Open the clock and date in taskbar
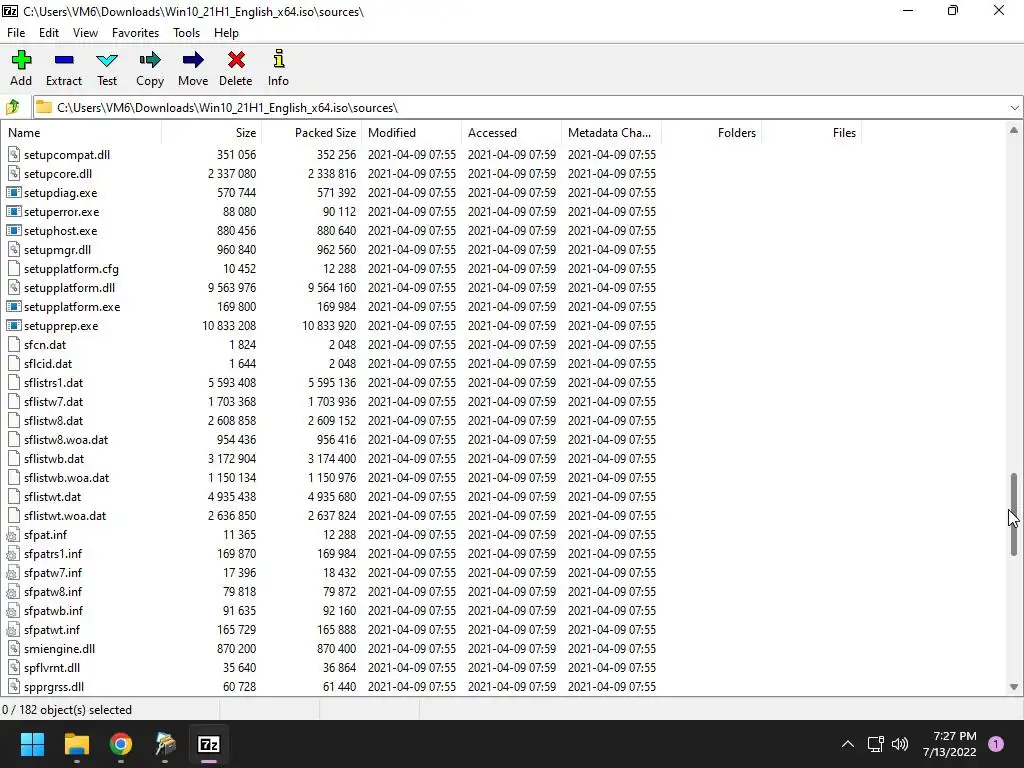This screenshot has height=768, width=1024. tap(950, 744)
